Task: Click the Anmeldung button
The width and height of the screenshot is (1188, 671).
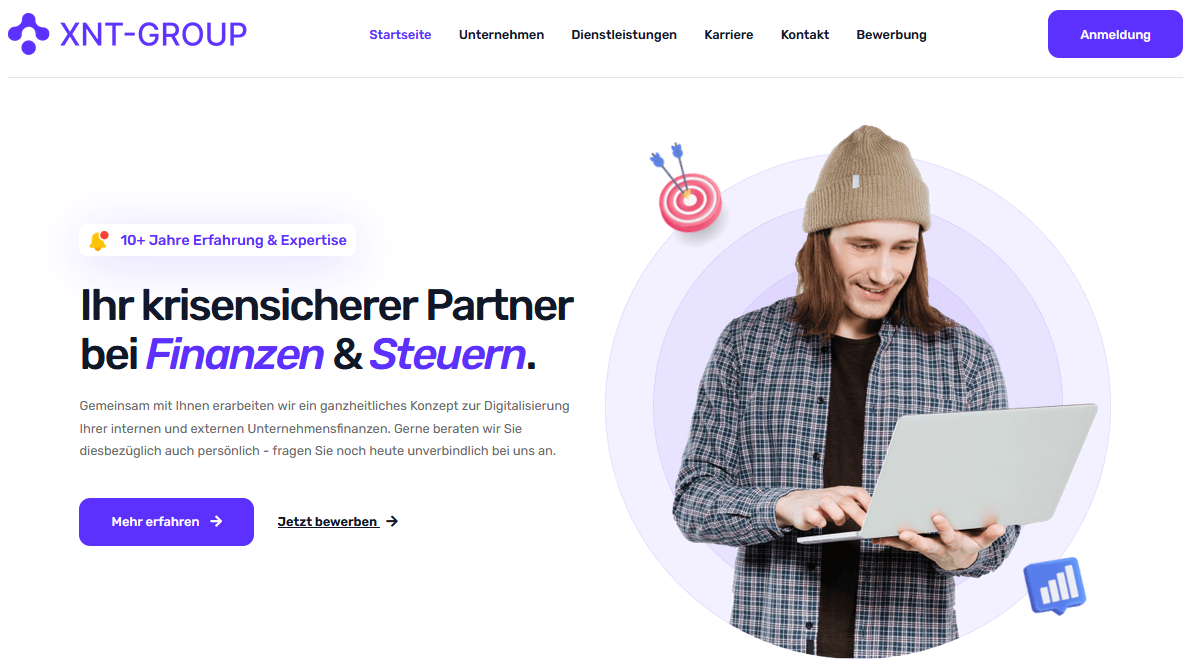Action: (1115, 34)
